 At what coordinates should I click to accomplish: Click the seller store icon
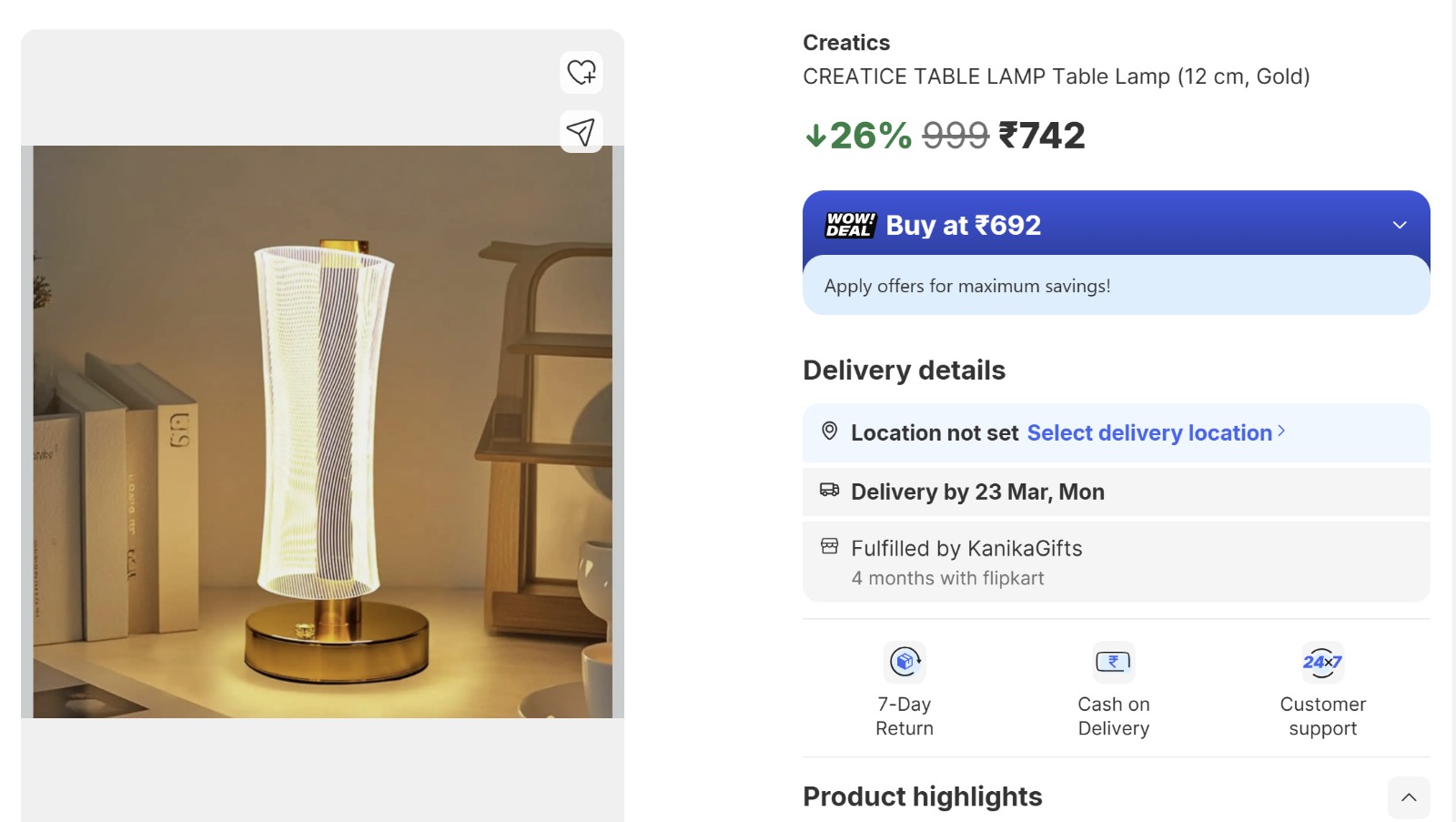[829, 546]
